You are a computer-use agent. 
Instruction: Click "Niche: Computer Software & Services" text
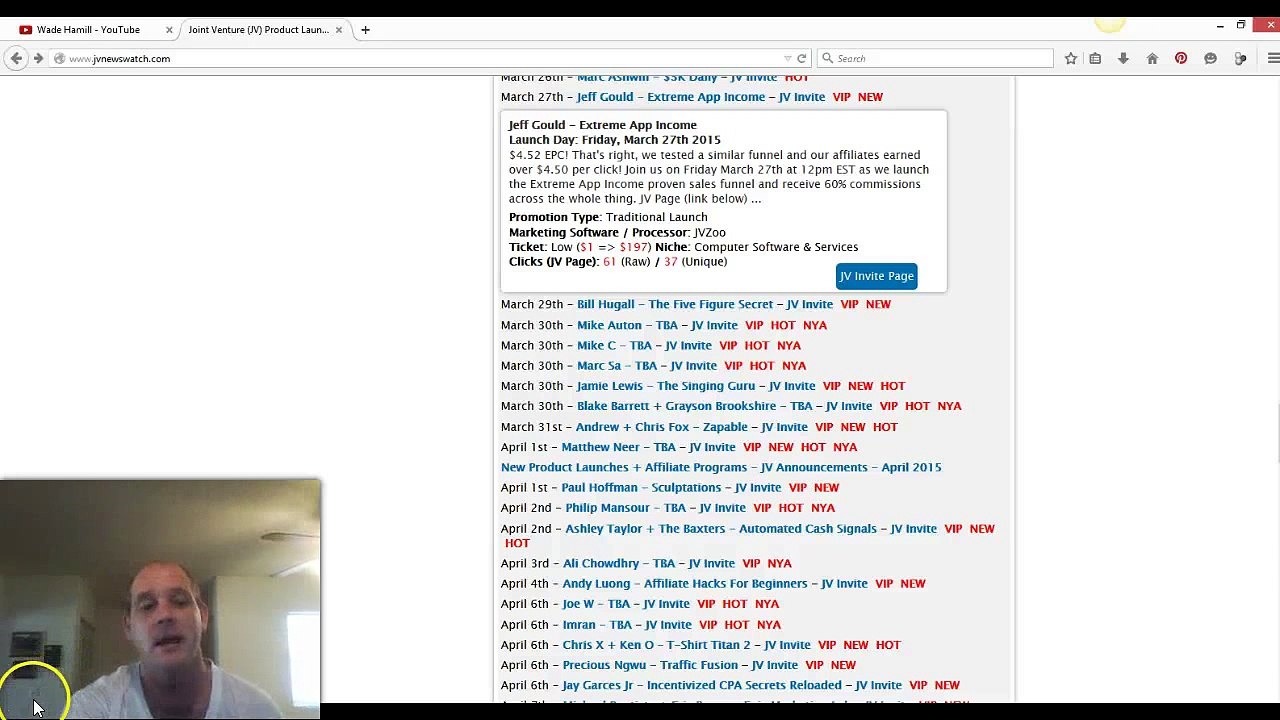(x=757, y=247)
